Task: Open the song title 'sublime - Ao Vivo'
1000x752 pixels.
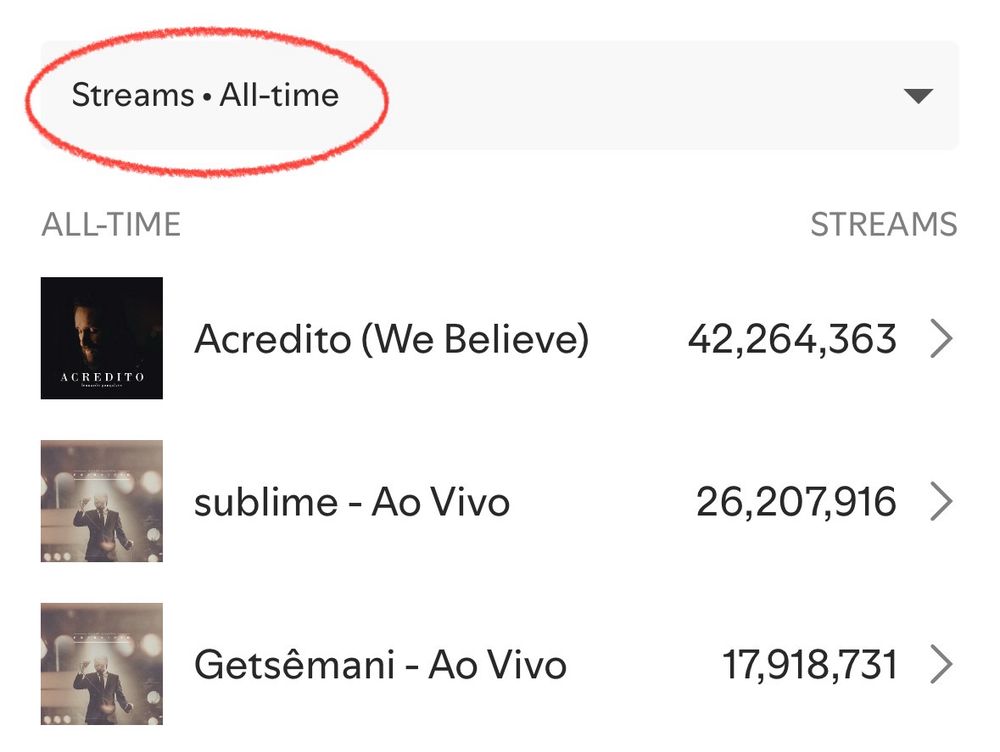Action: 352,502
